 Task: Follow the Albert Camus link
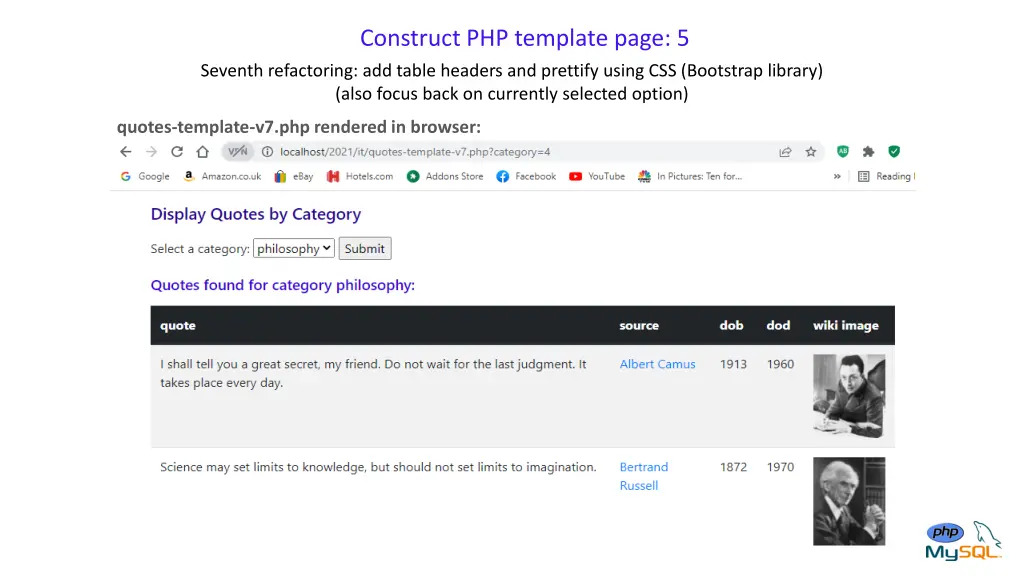657,364
